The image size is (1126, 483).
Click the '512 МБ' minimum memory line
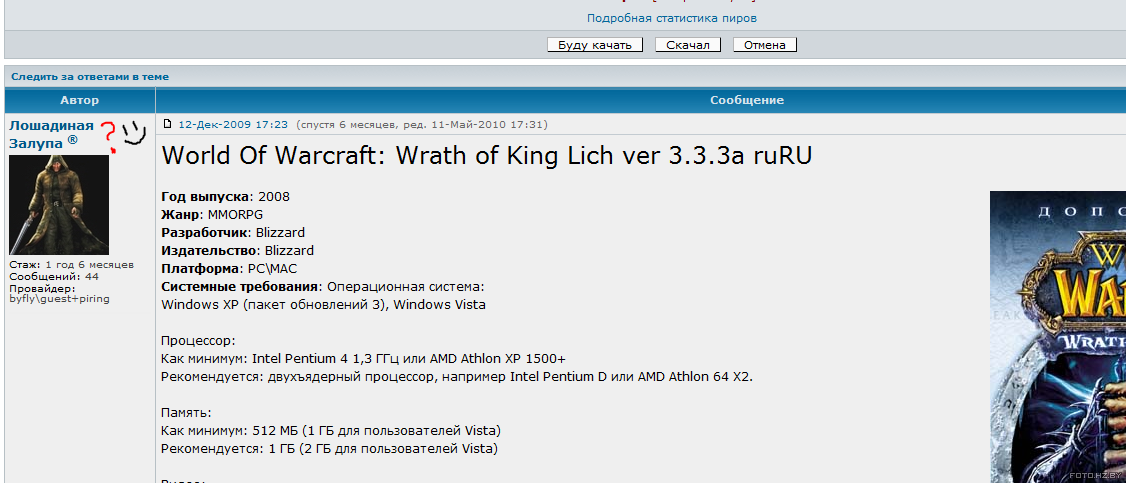tap(331, 431)
